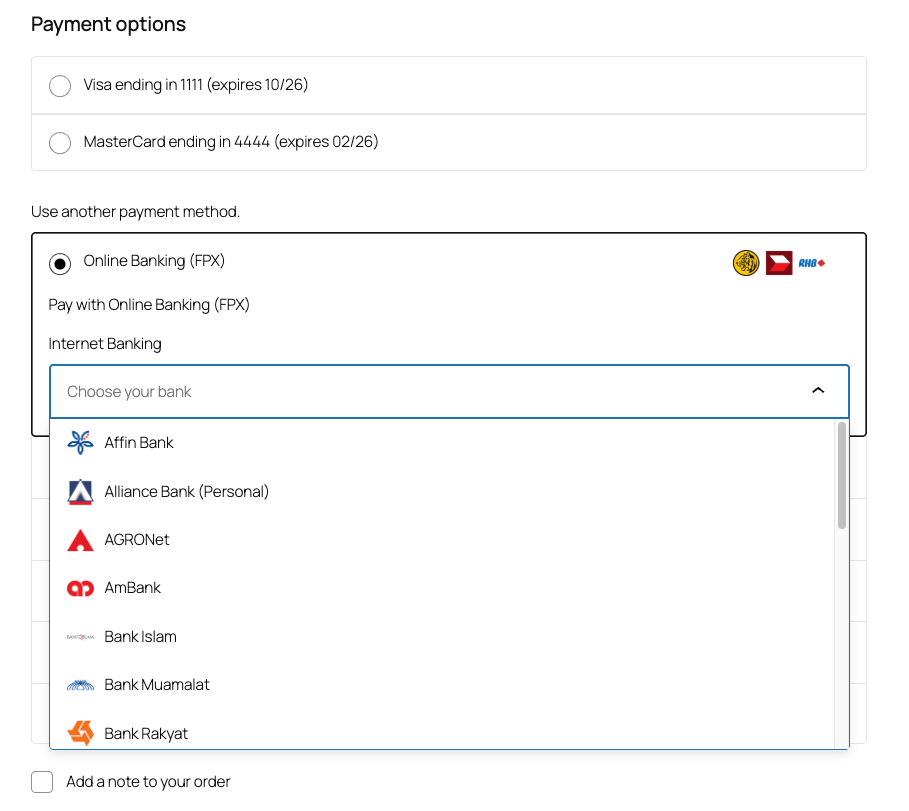Select Bank Muamalat option text
This screenshot has height=811, width=909.
pos(157,685)
